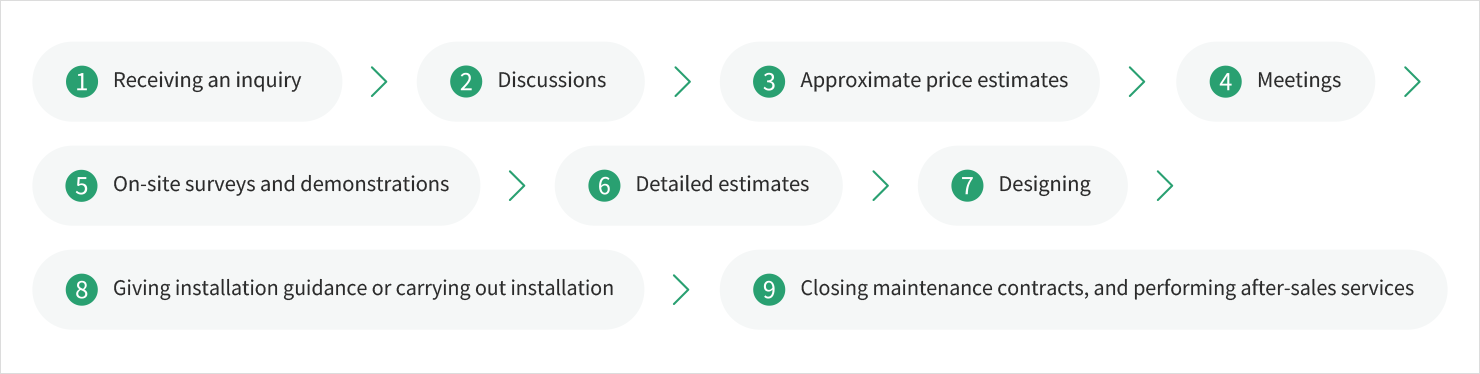Select the Approximate price estimates step

(910, 82)
